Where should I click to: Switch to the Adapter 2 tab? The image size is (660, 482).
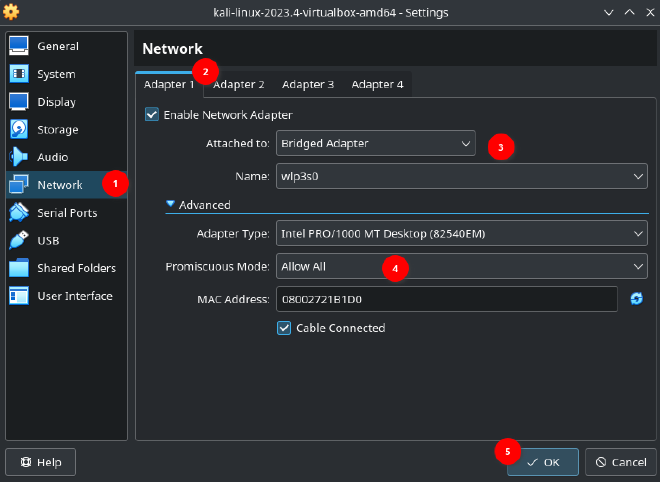click(239, 85)
